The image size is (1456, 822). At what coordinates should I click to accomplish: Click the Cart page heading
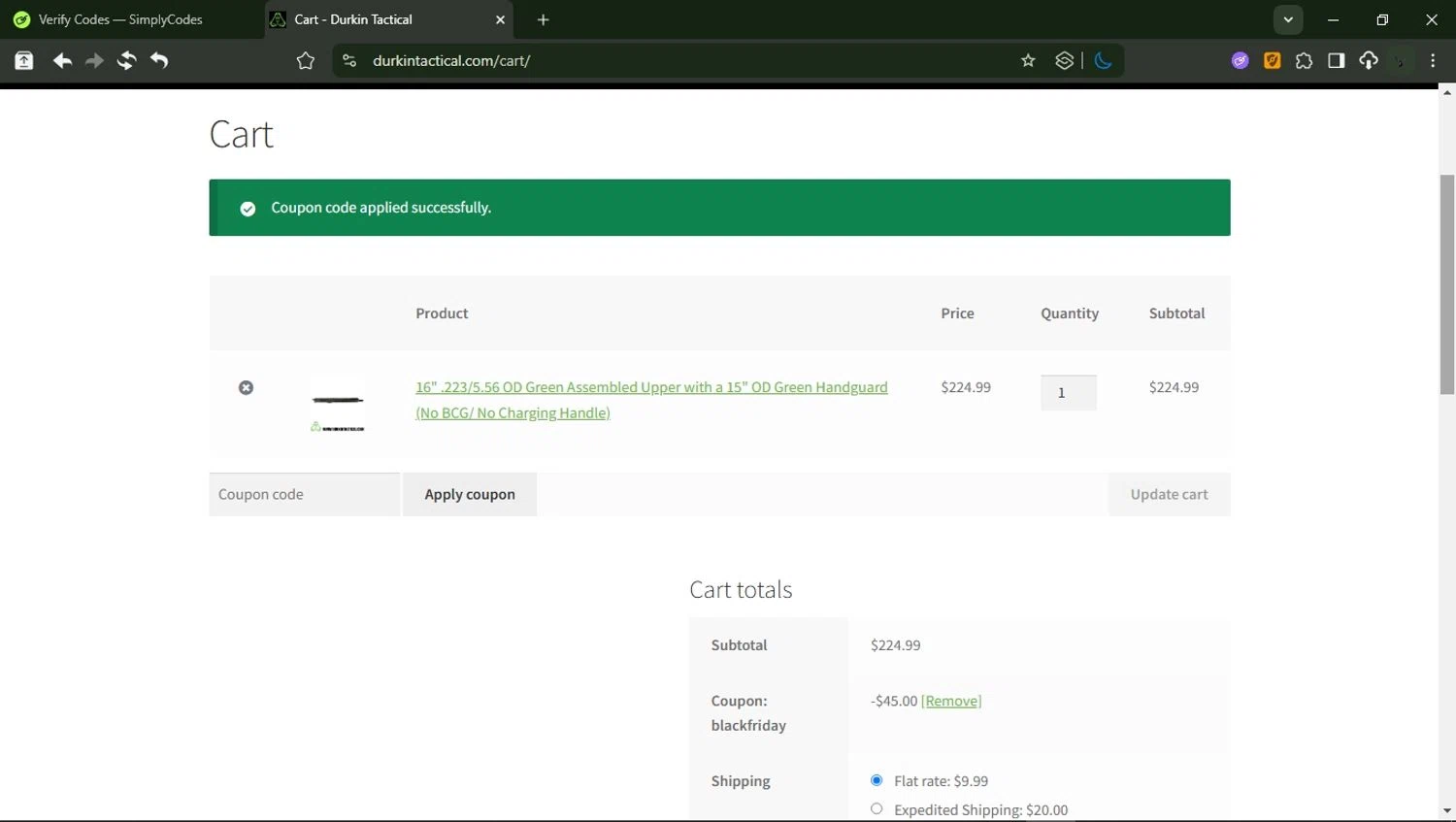pyautogui.click(x=242, y=134)
